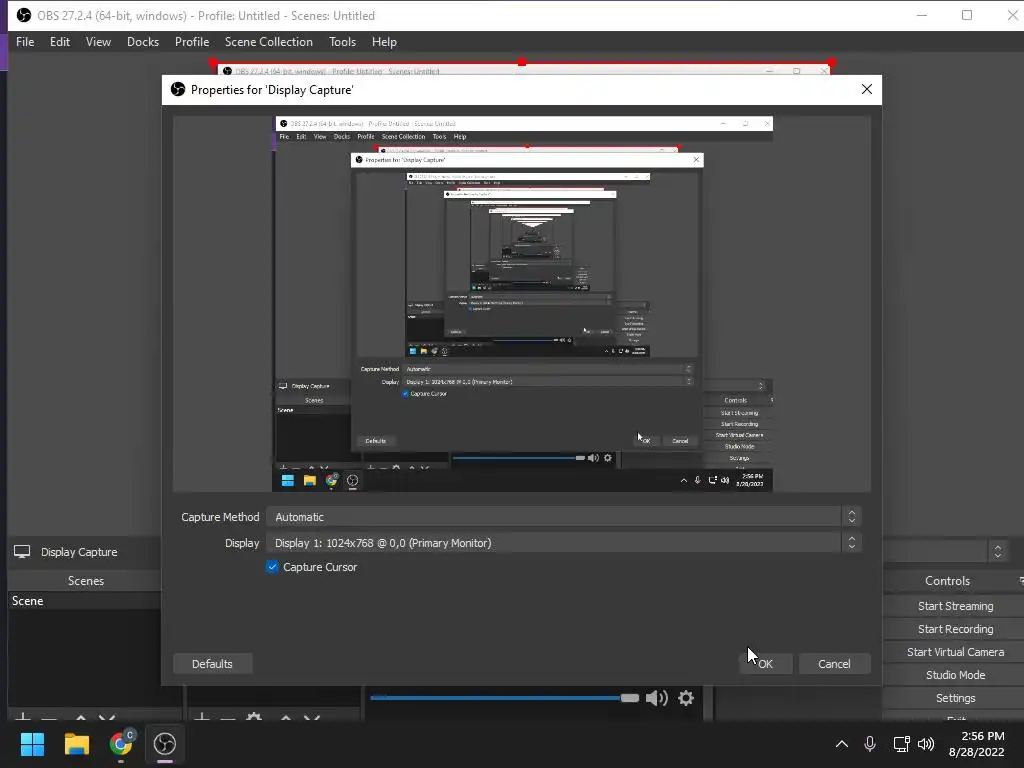The width and height of the screenshot is (1024, 768).
Task: Open OBS Settings from Controls panel
Action: [955, 698]
